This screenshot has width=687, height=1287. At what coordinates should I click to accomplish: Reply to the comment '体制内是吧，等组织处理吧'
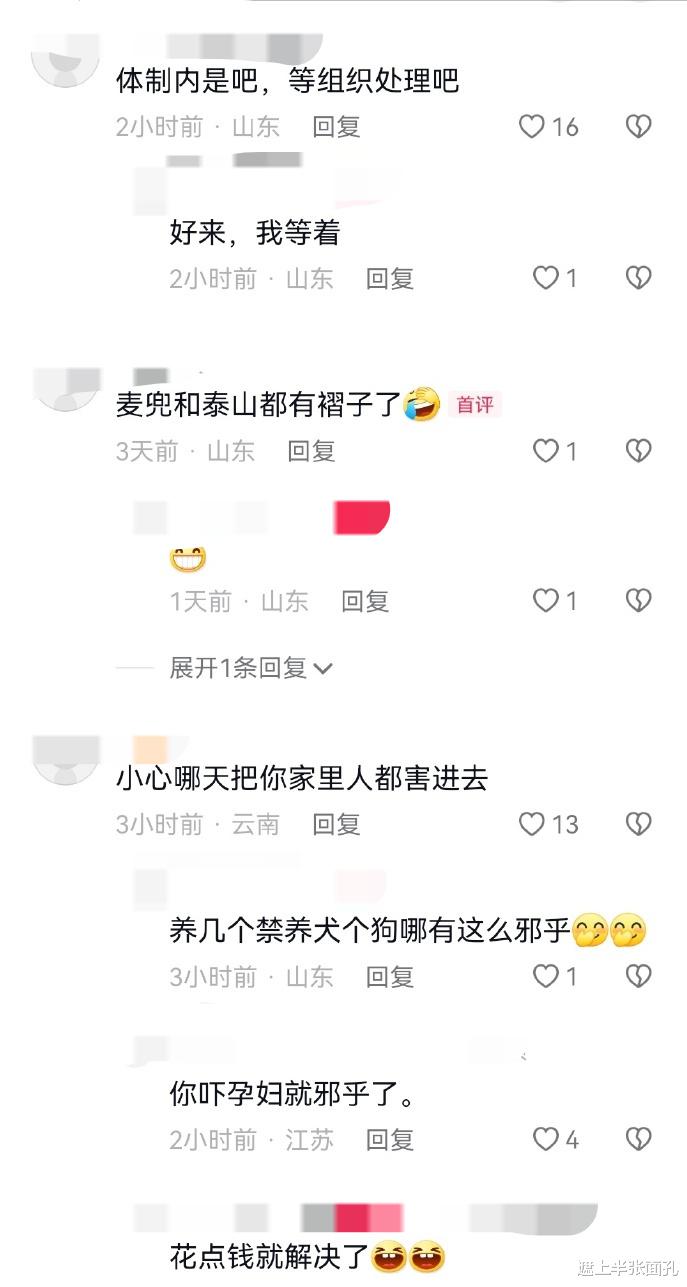336,127
